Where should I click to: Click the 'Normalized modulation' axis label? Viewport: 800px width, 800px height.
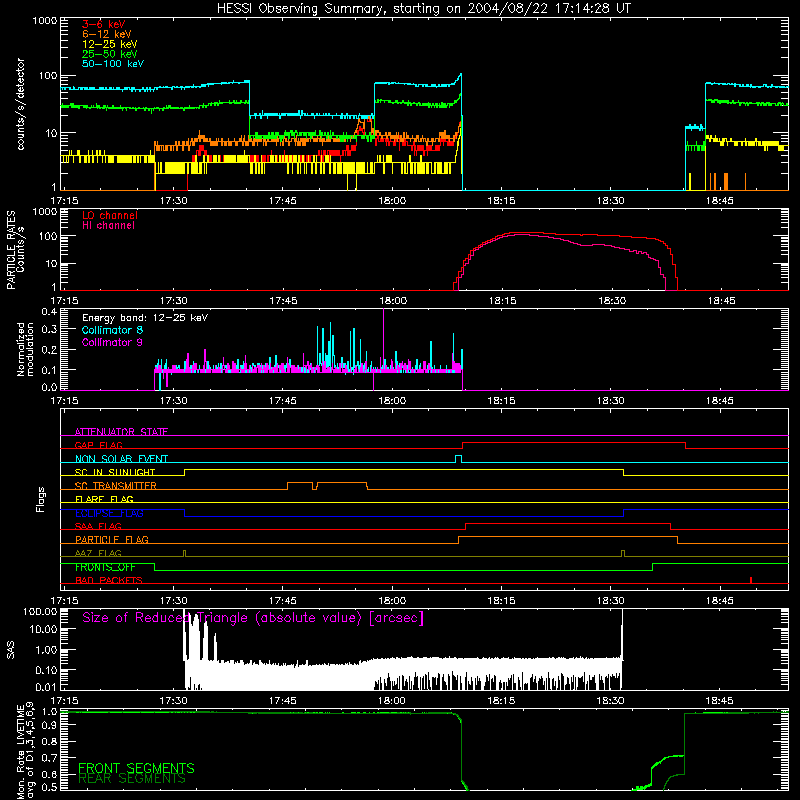pos(25,349)
